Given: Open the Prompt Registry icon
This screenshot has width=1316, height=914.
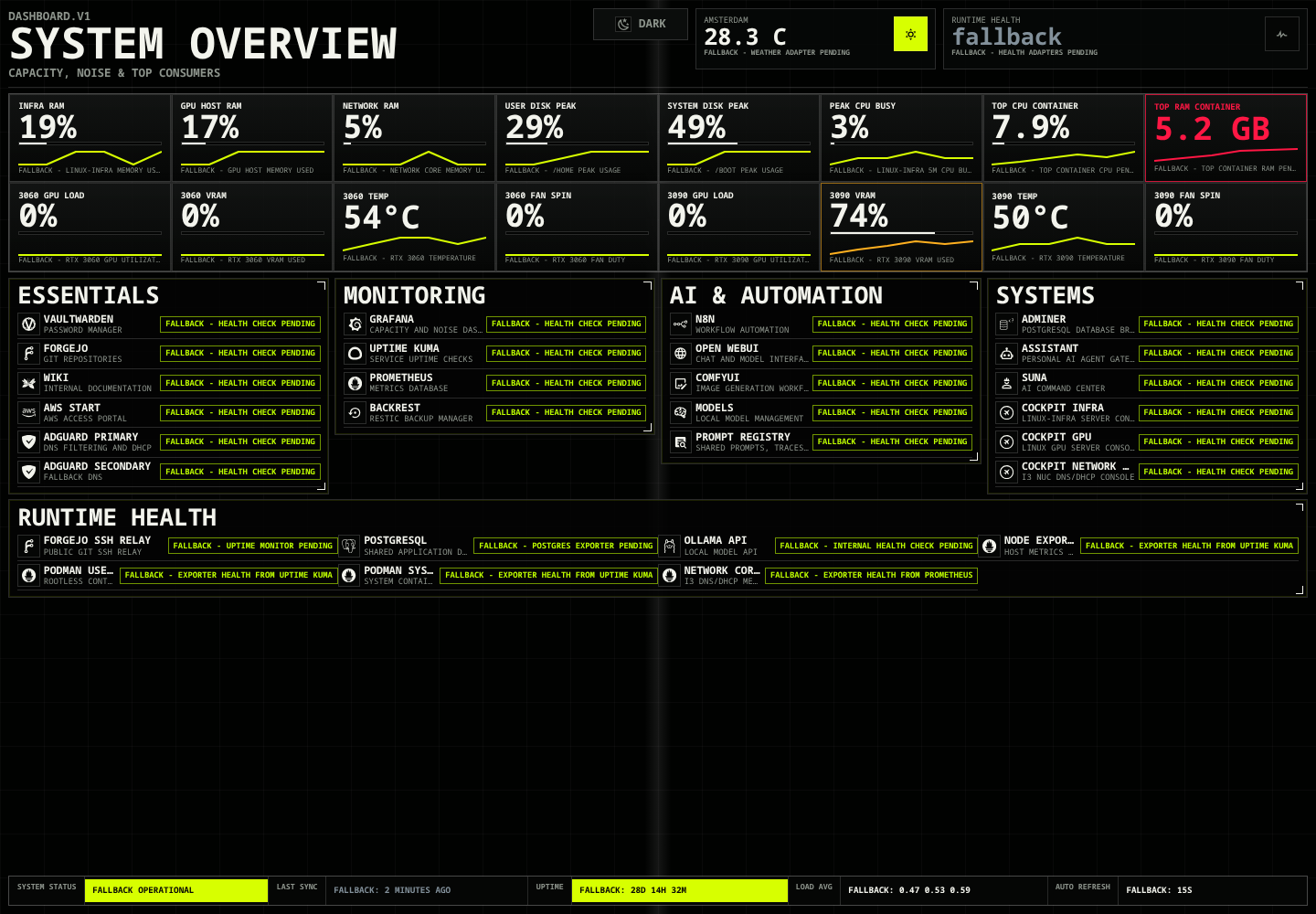Looking at the screenshot, I should [x=680, y=441].
